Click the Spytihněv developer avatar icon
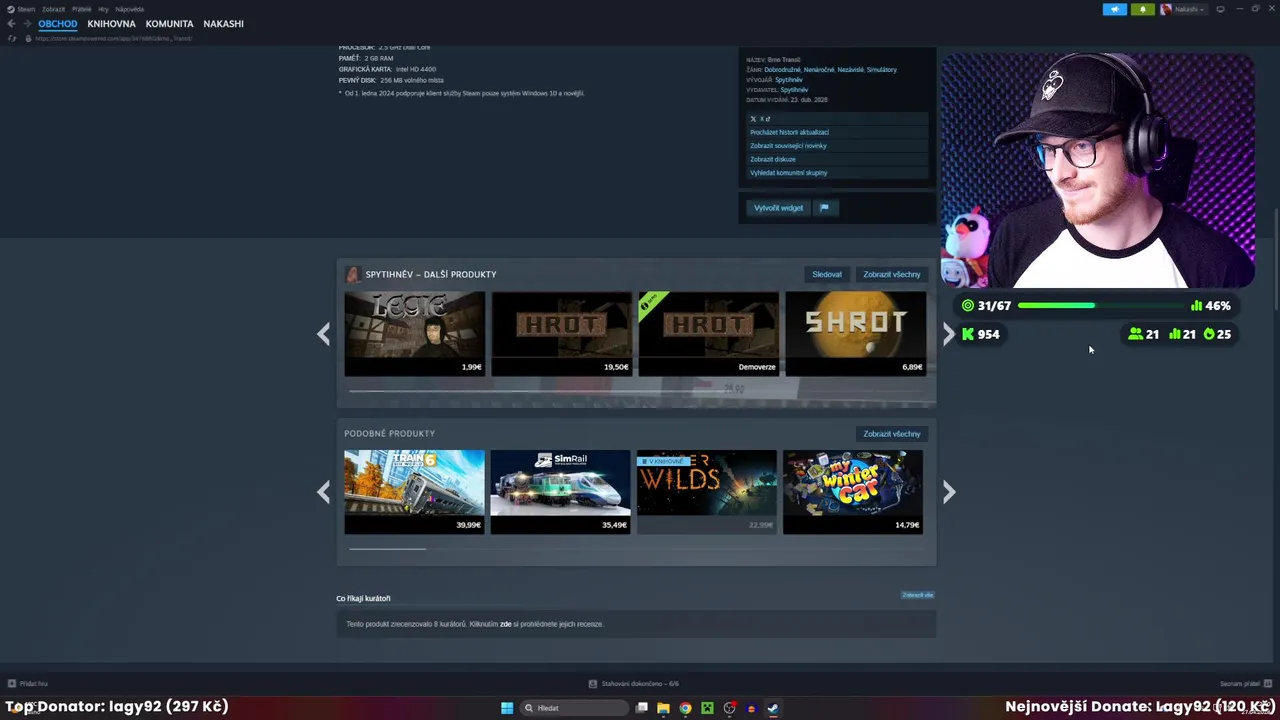1280x720 pixels. coord(352,274)
